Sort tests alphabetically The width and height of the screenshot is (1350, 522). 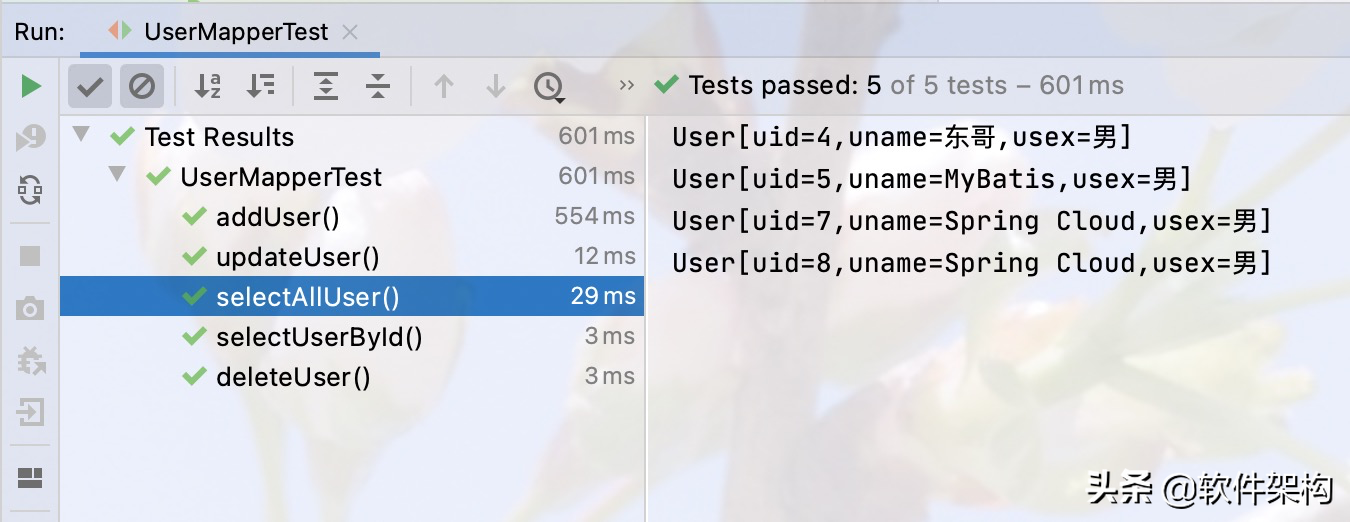(x=208, y=87)
